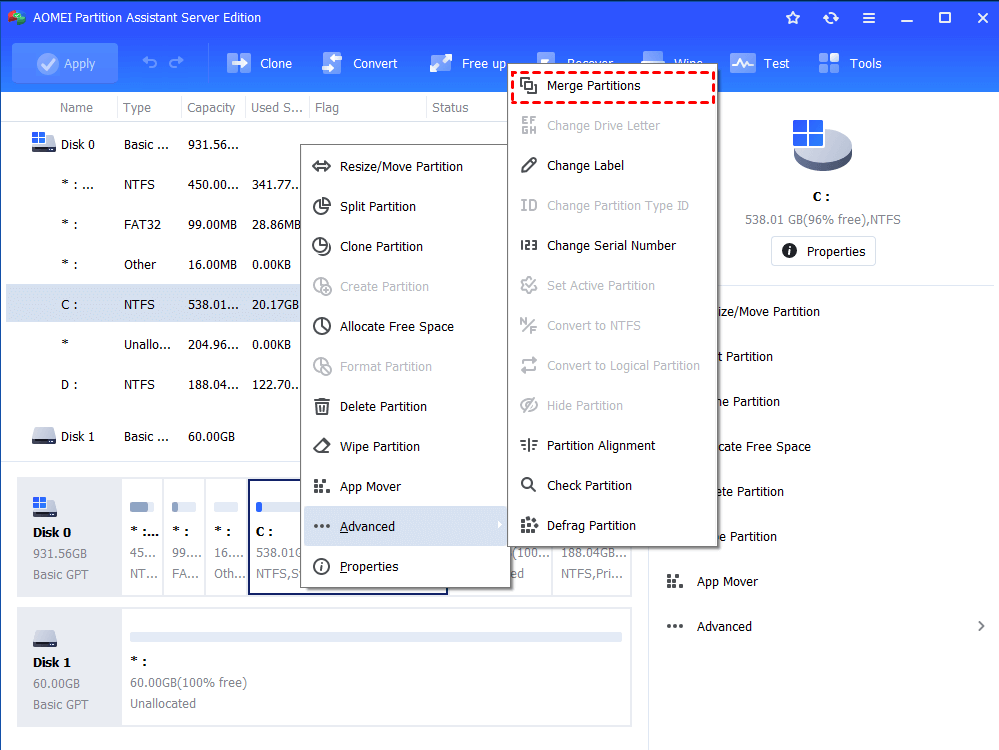999x750 pixels.
Task: Click the Change Label pencil icon
Action: coord(529,166)
